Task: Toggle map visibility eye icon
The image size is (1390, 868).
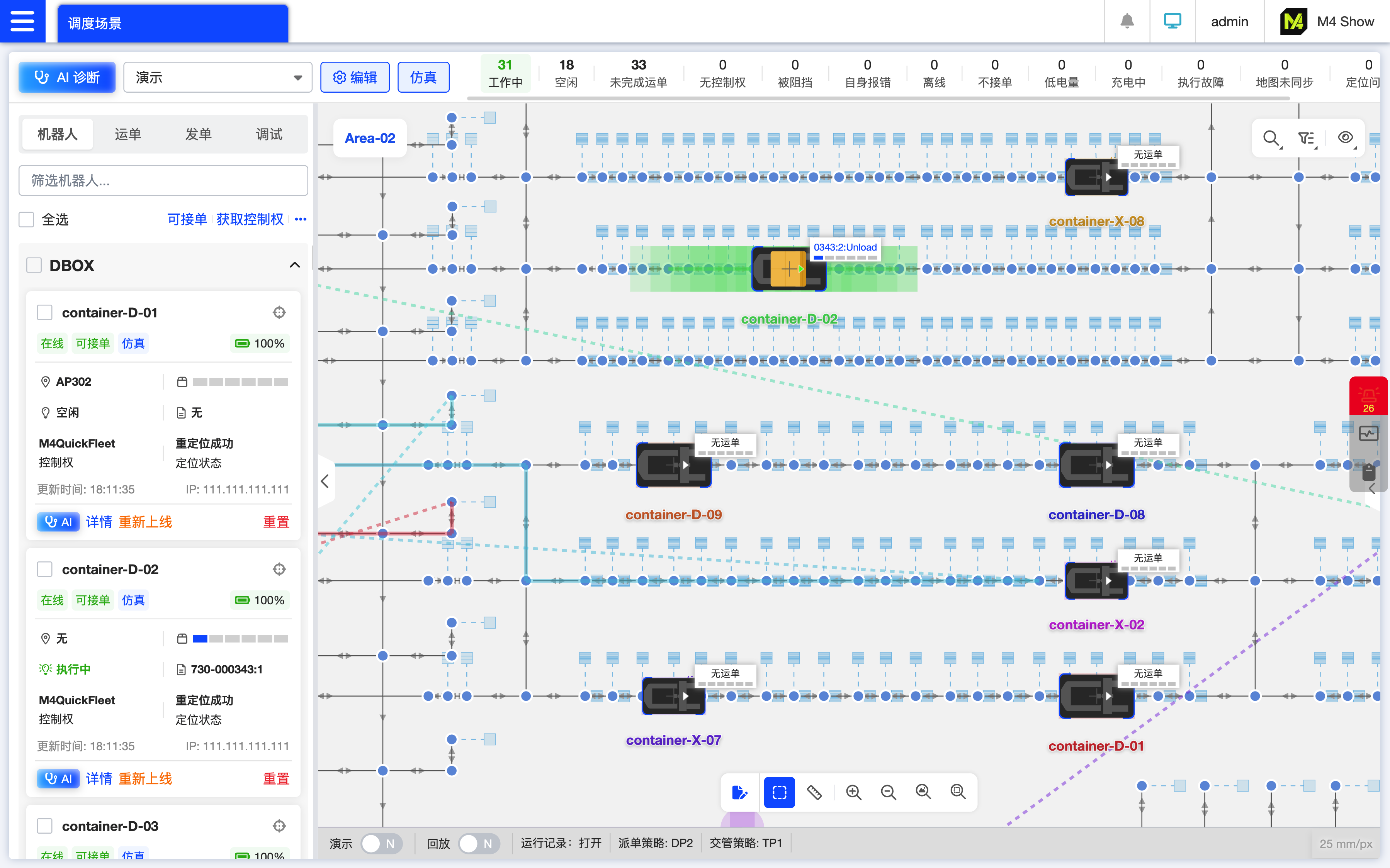Action: click(1345, 138)
